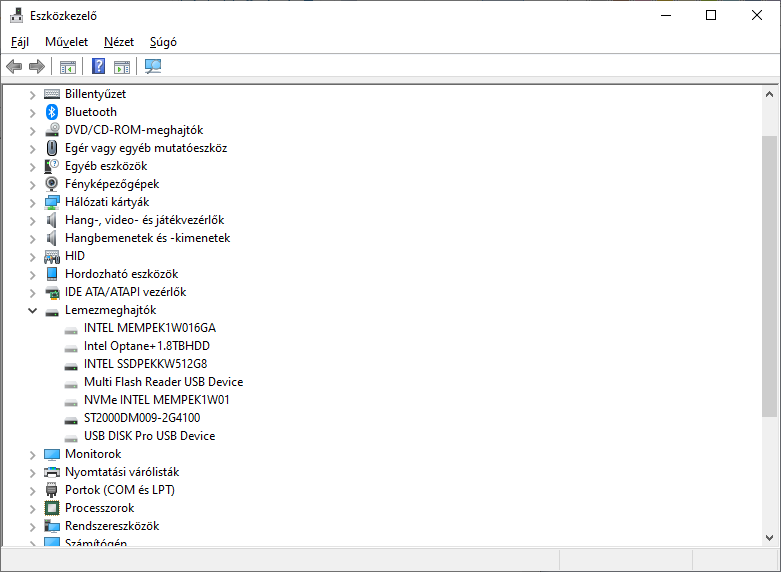This screenshot has height=572, width=781.
Task: Click the mouse icon for Egér category
Action: 52,147
